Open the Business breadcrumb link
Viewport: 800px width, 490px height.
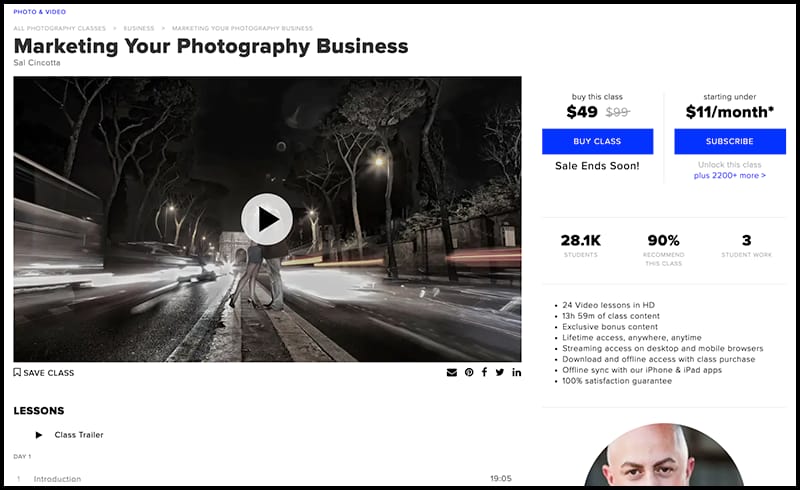pos(139,29)
